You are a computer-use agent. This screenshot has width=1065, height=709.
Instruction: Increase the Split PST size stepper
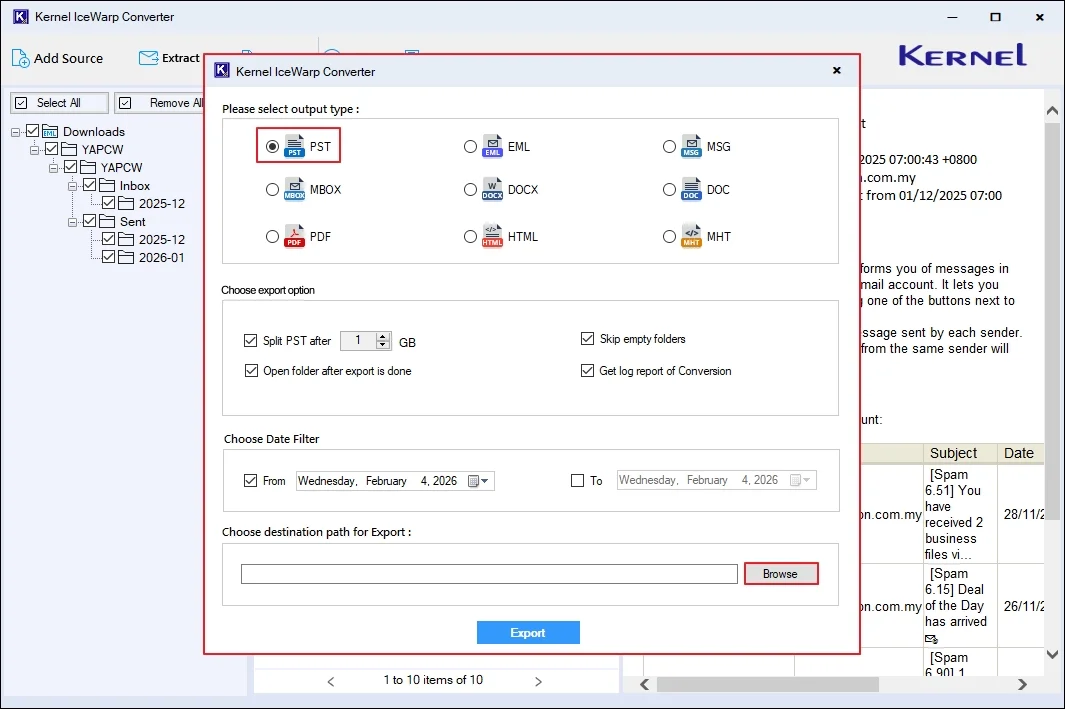point(380,336)
